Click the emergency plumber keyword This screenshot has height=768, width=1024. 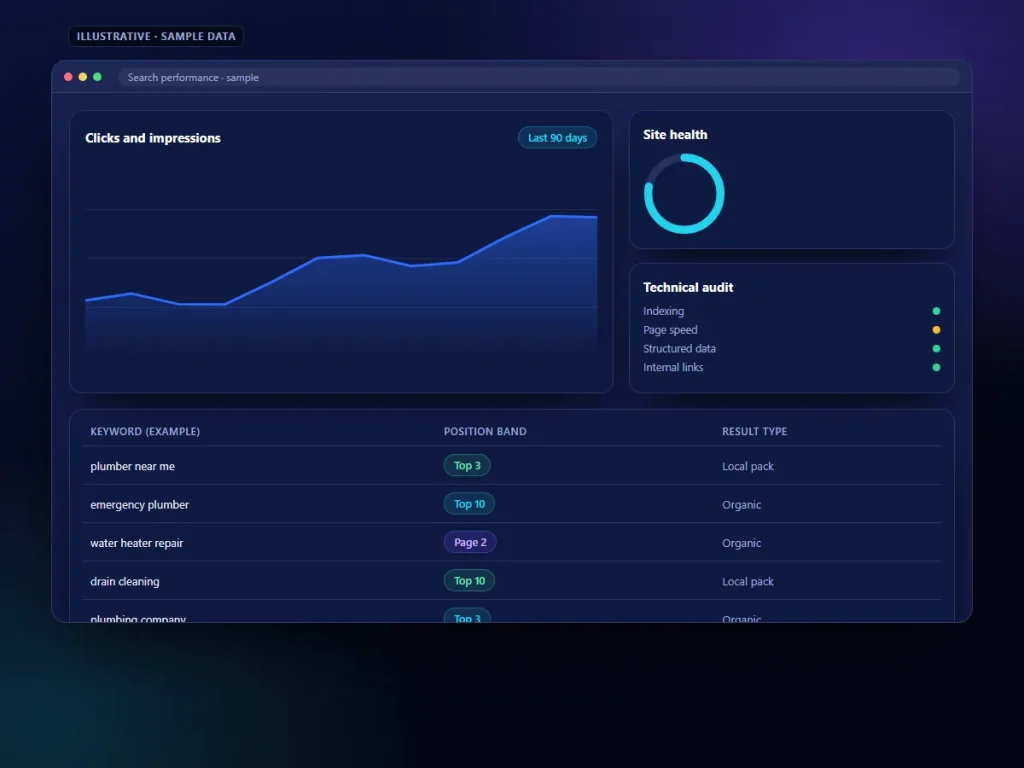click(140, 505)
